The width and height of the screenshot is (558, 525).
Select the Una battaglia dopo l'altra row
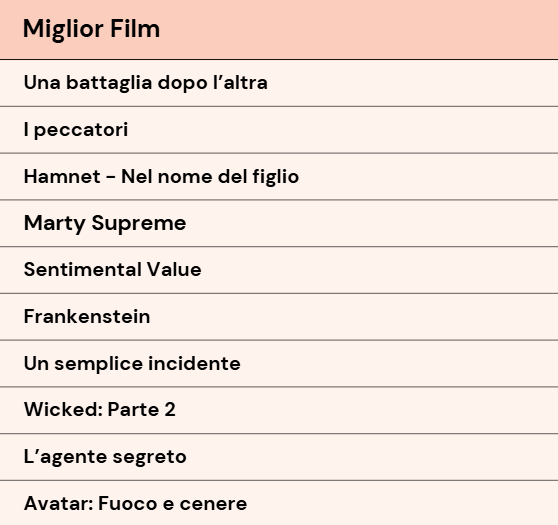click(x=279, y=83)
